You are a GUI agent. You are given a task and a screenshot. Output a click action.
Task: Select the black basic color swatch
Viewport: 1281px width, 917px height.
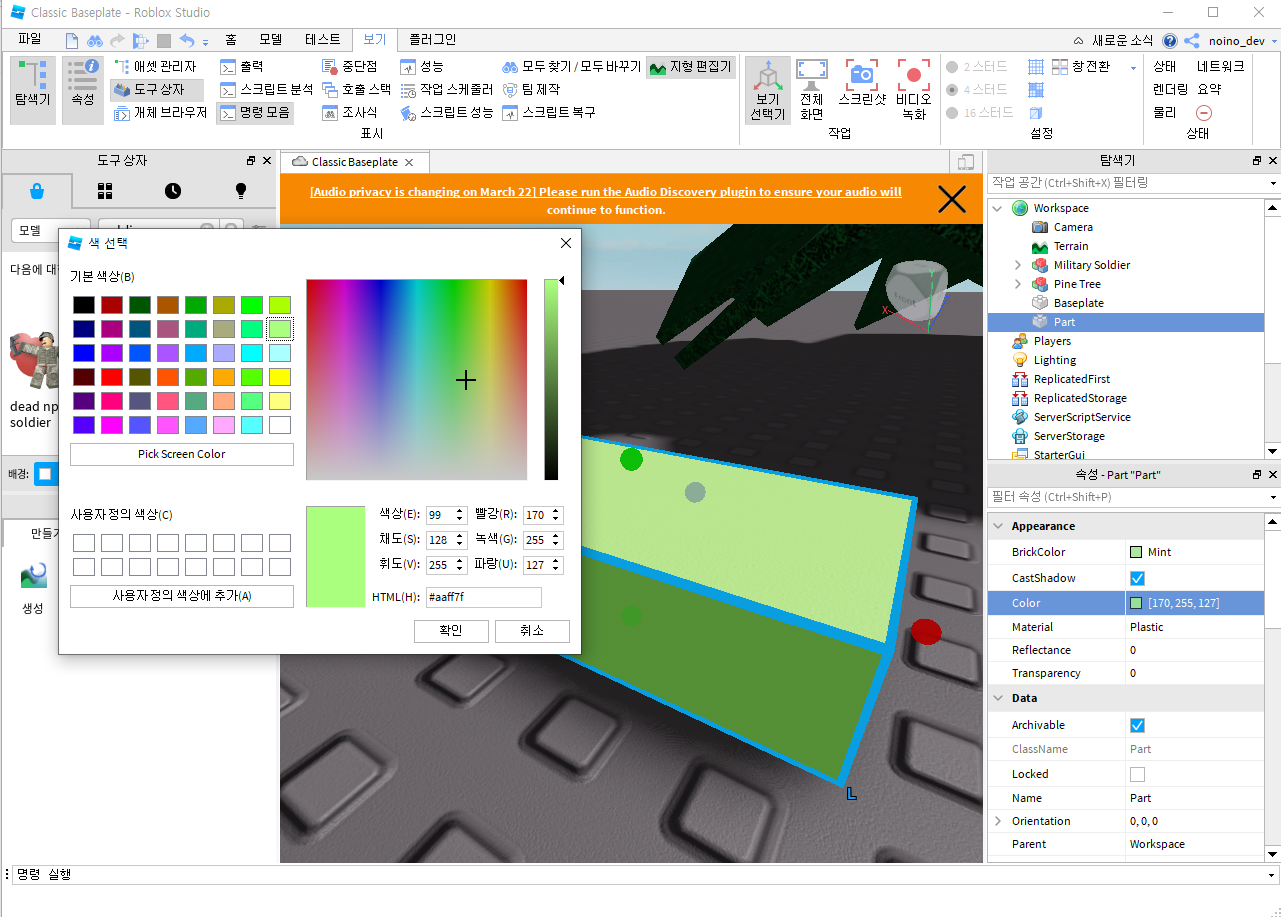pos(84,305)
